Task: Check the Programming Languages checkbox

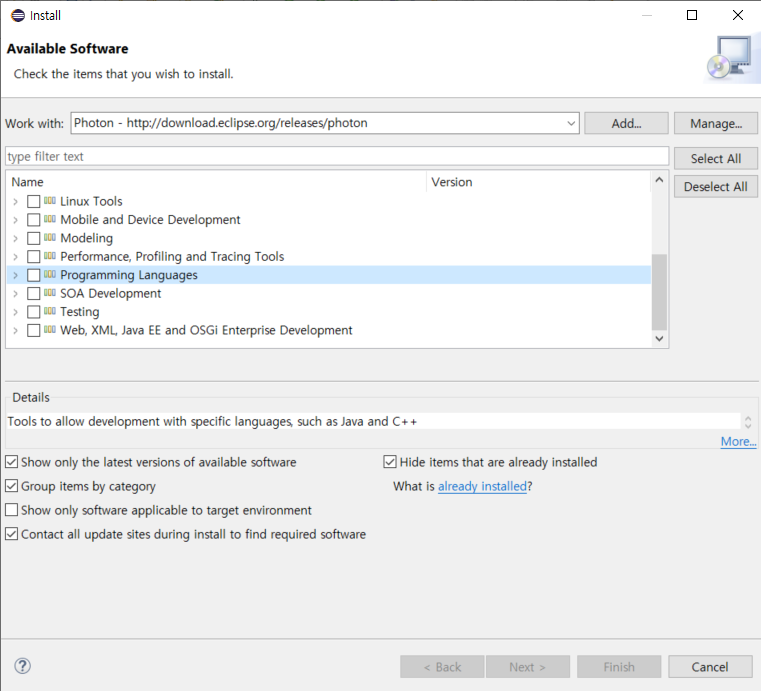Action: pos(33,275)
